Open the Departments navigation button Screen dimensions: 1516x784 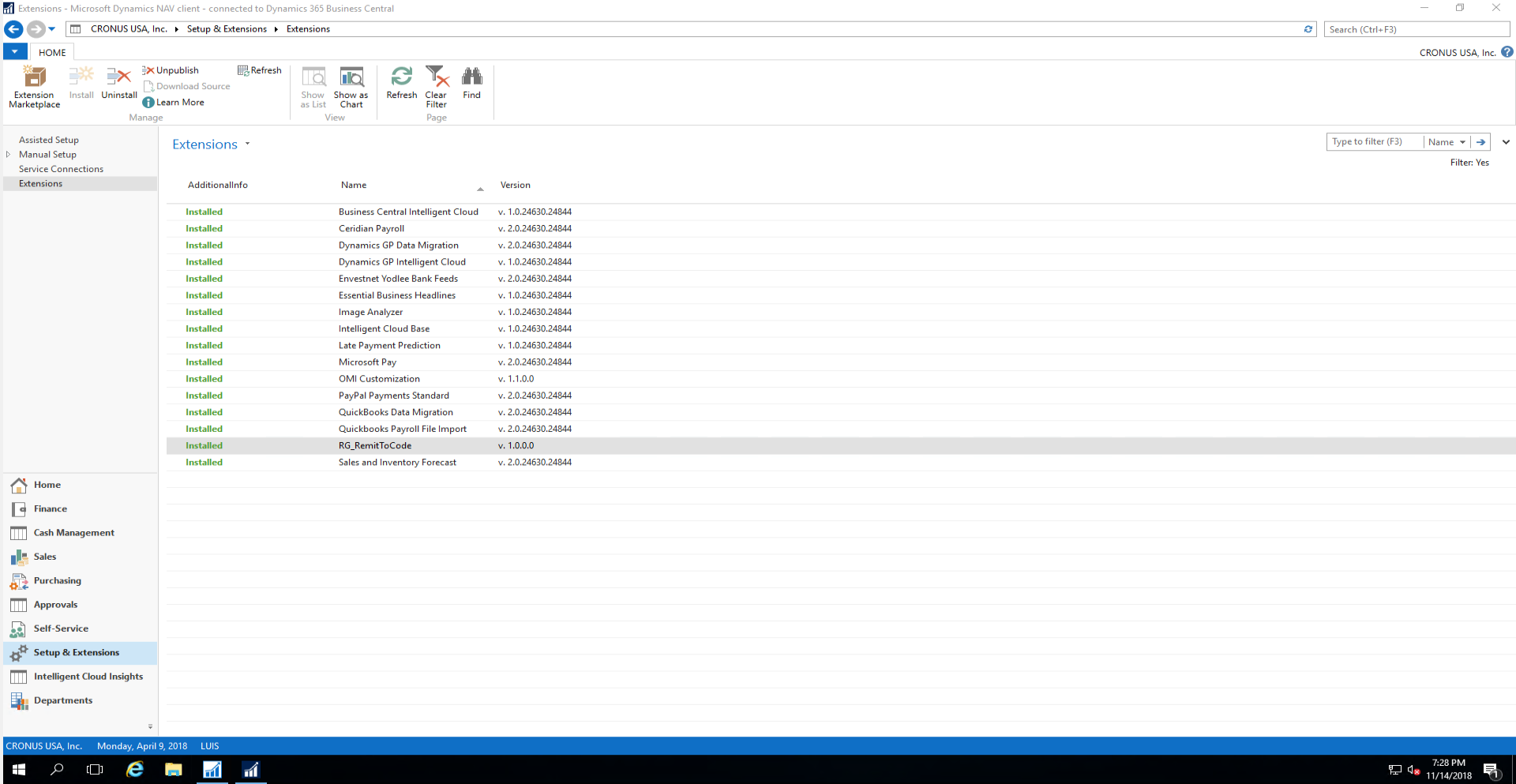click(x=79, y=700)
